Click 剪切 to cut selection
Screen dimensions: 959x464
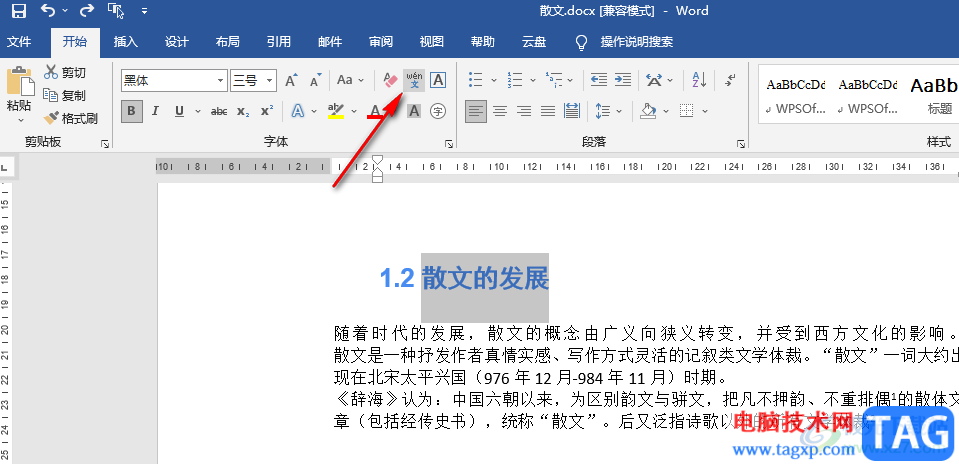pyautogui.click(x=65, y=73)
